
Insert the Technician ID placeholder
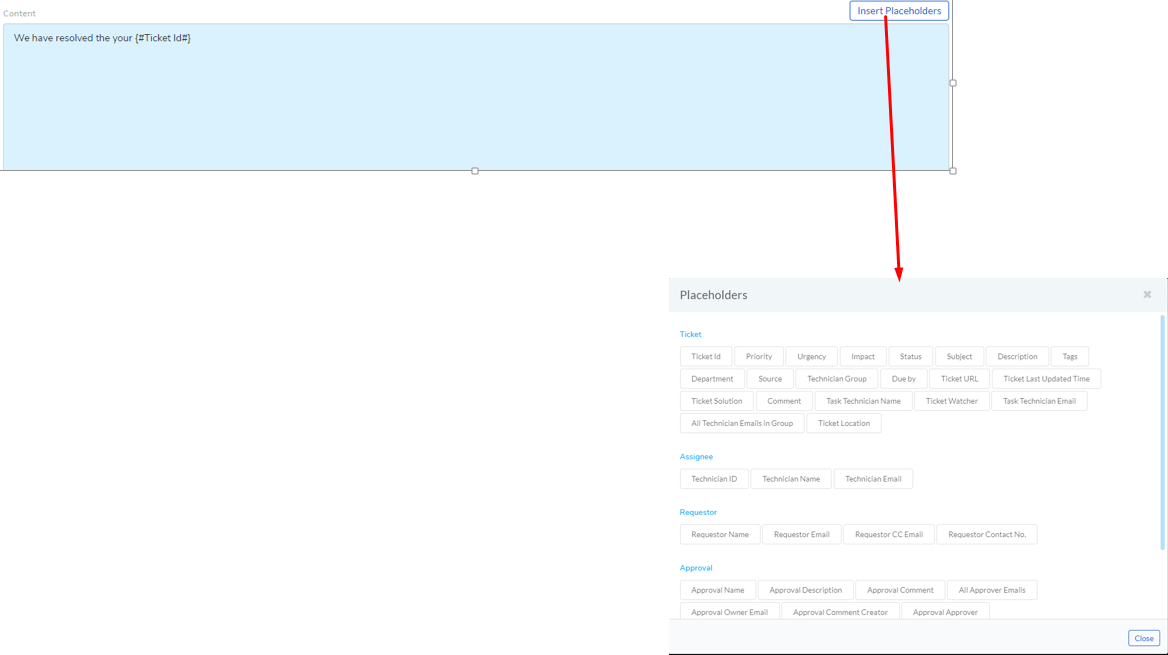(714, 479)
